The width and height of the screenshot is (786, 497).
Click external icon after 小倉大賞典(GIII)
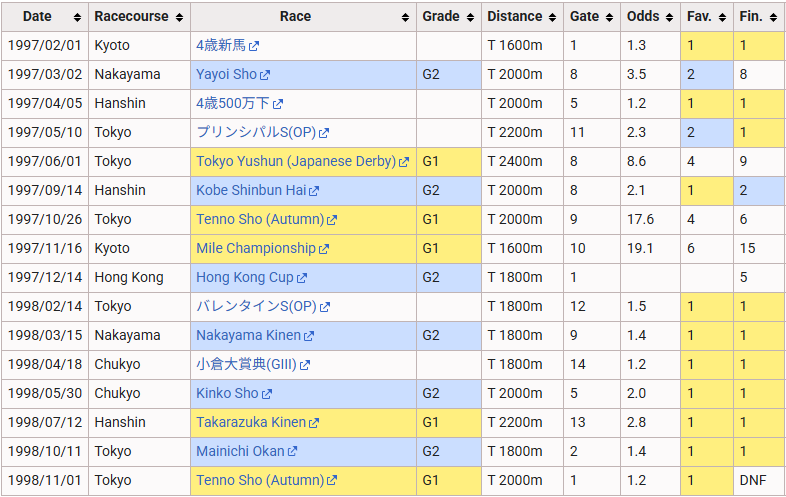click(305, 365)
